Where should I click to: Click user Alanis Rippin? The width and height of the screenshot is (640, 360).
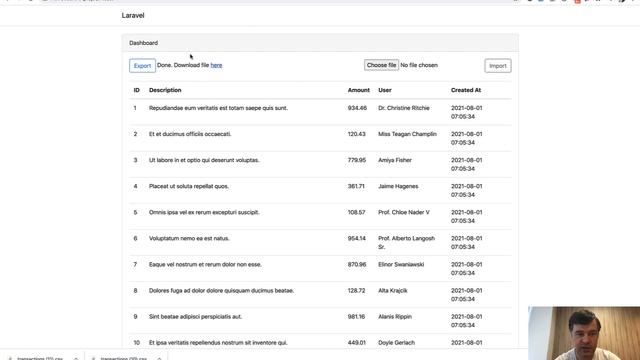395,317
